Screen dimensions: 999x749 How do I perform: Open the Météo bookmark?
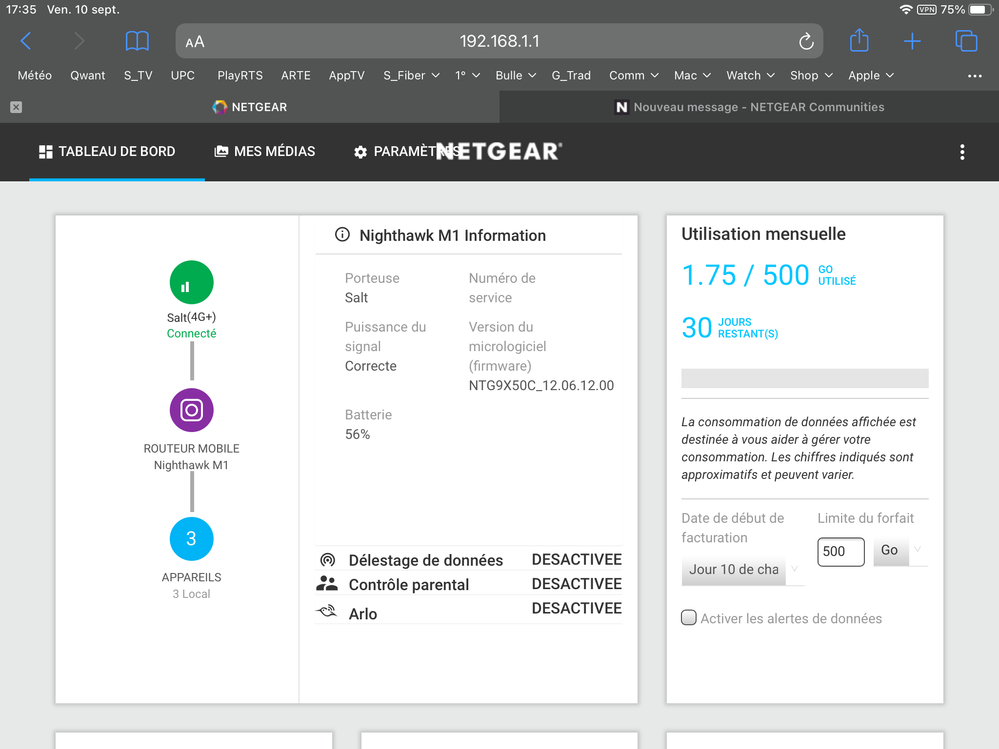pyautogui.click(x=34, y=75)
